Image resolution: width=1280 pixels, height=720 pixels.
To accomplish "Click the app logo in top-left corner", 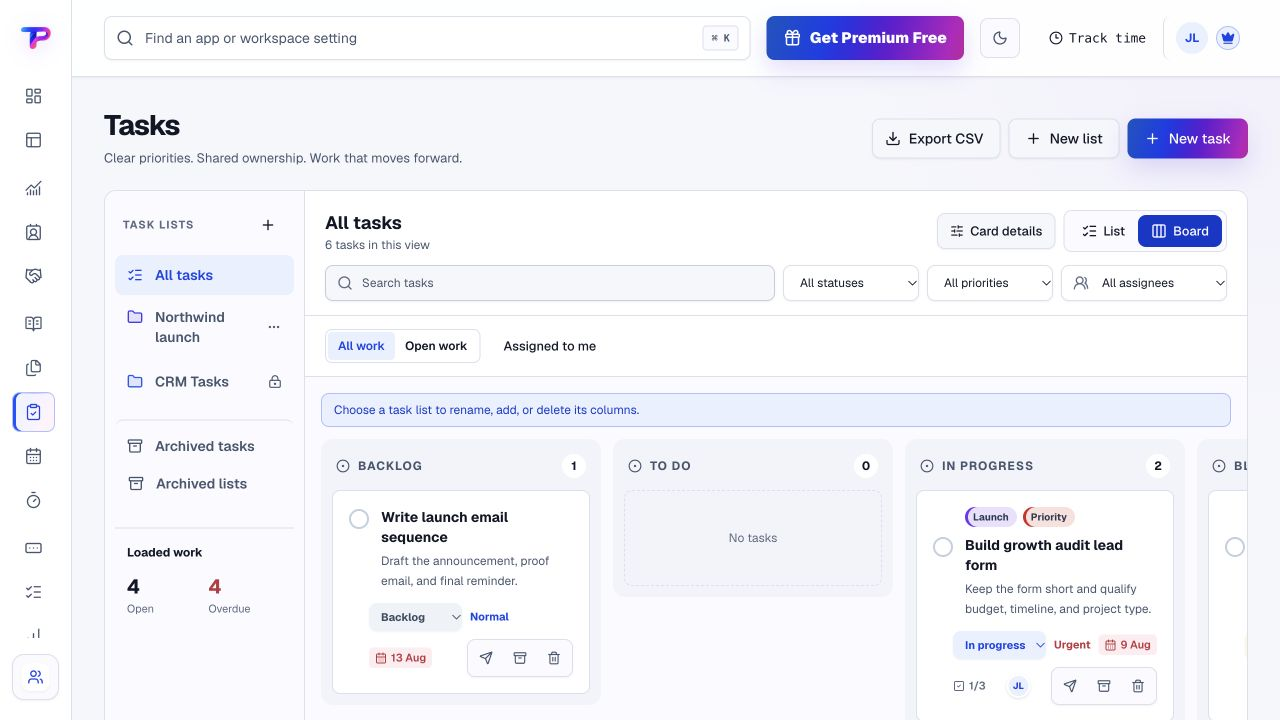I will click(x=35, y=38).
